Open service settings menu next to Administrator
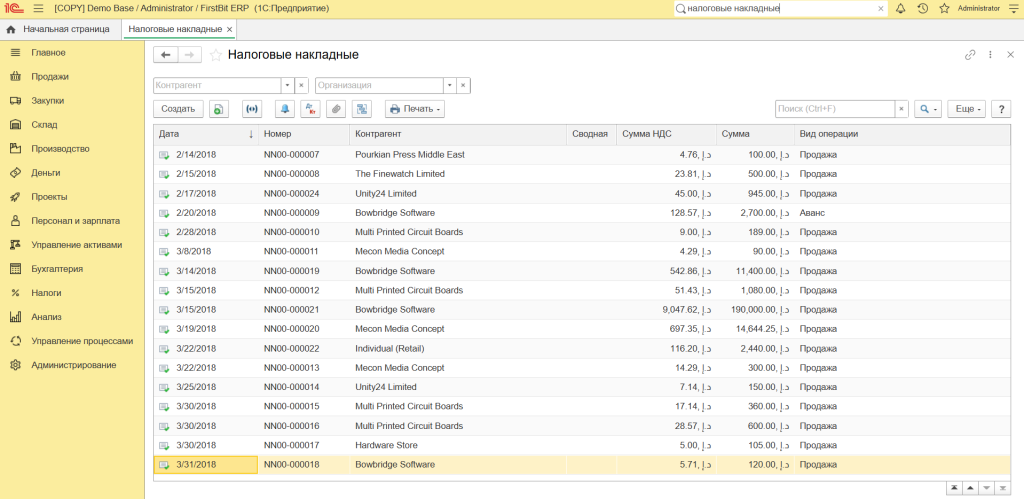Image resolution: width=1024 pixels, height=499 pixels. click(x=1013, y=8)
